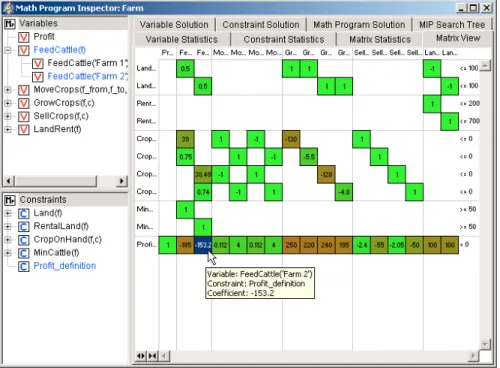Click the variable icon beside SellCrops(f,c)
The height and width of the screenshot is (368, 500).
pyautogui.click(x=24, y=116)
